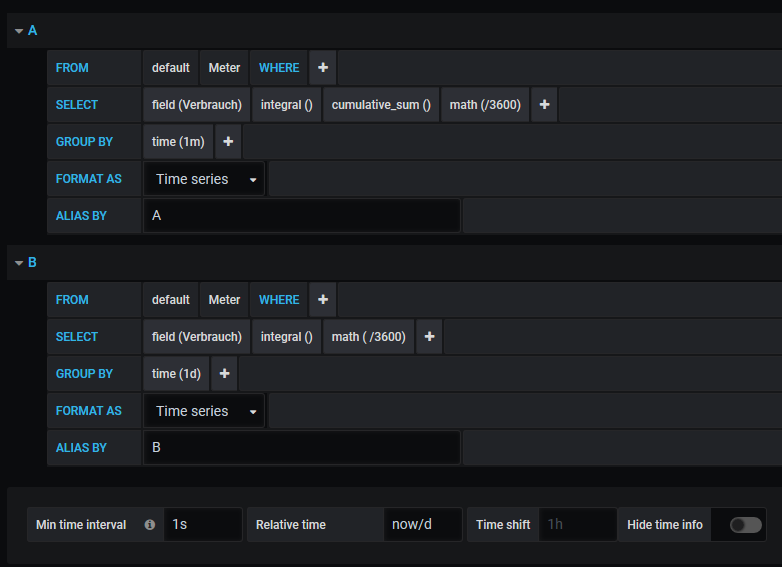This screenshot has width=782, height=567.
Task: Click the plus icon next to time (1d)
Action: click(x=224, y=374)
